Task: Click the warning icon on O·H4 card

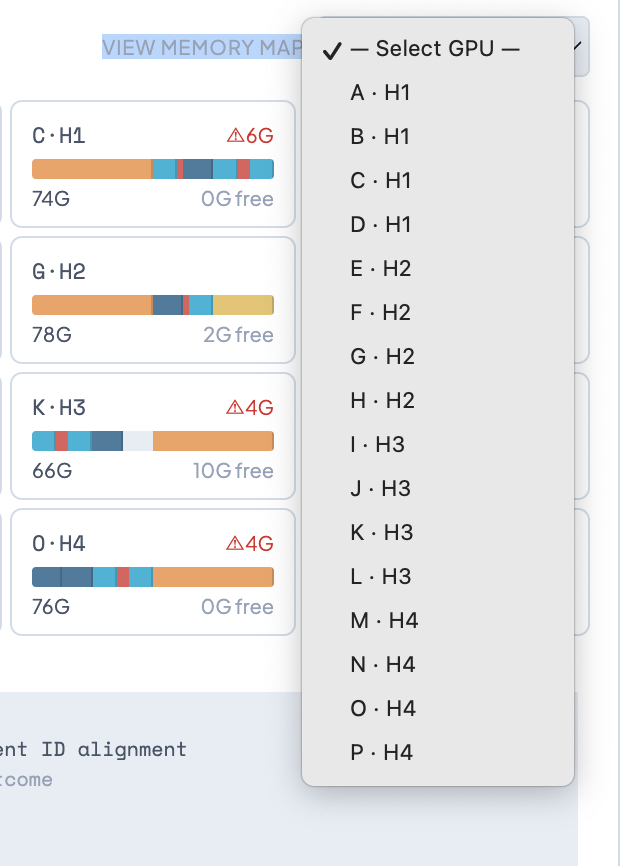Action: [236, 544]
